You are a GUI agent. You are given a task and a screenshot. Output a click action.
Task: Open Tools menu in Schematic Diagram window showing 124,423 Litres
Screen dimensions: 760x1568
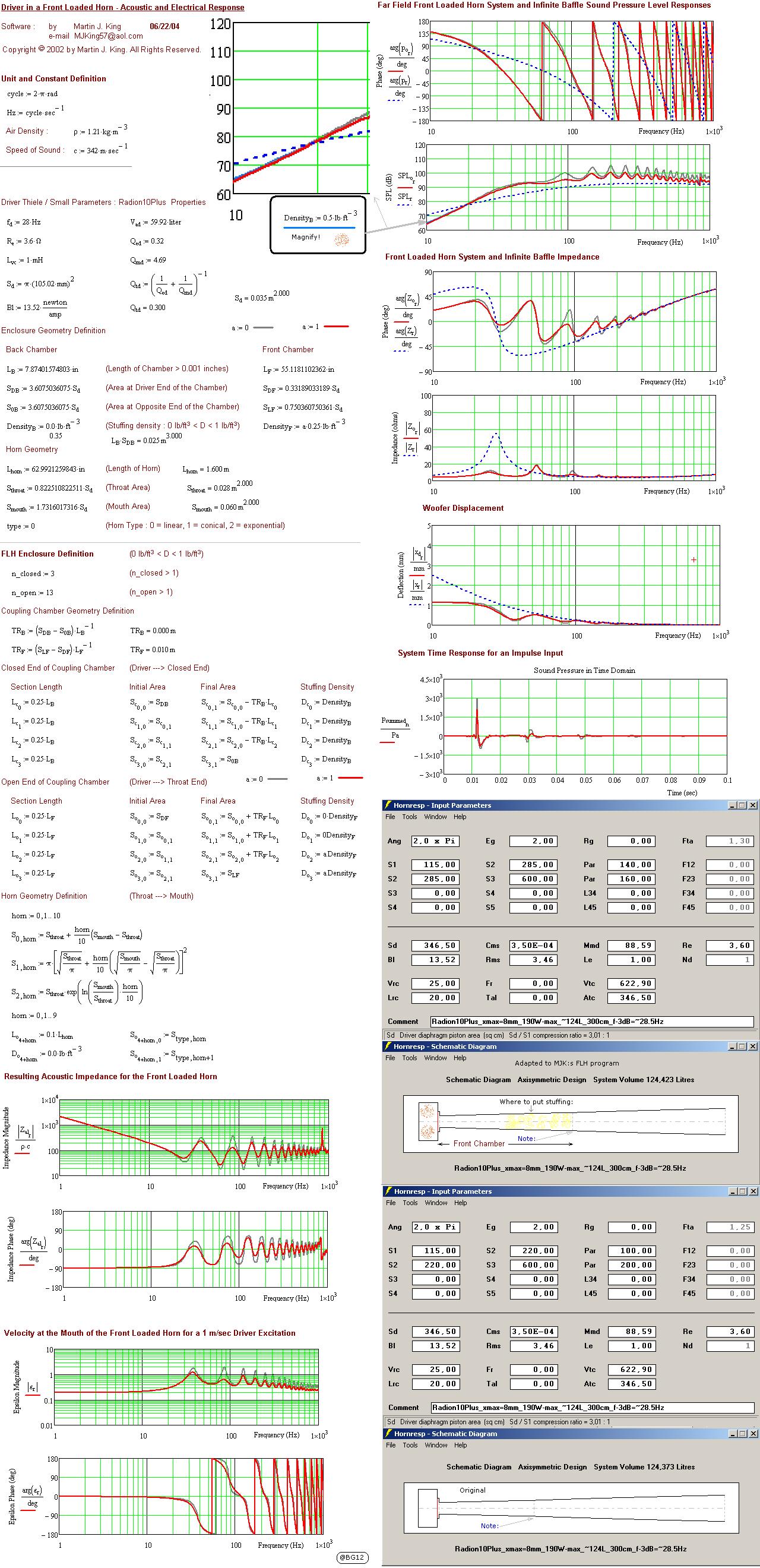[410, 1058]
